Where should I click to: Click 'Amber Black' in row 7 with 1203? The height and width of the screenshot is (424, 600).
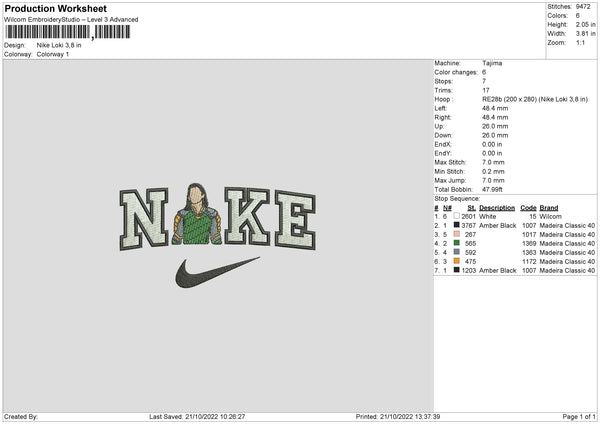[498, 271]
